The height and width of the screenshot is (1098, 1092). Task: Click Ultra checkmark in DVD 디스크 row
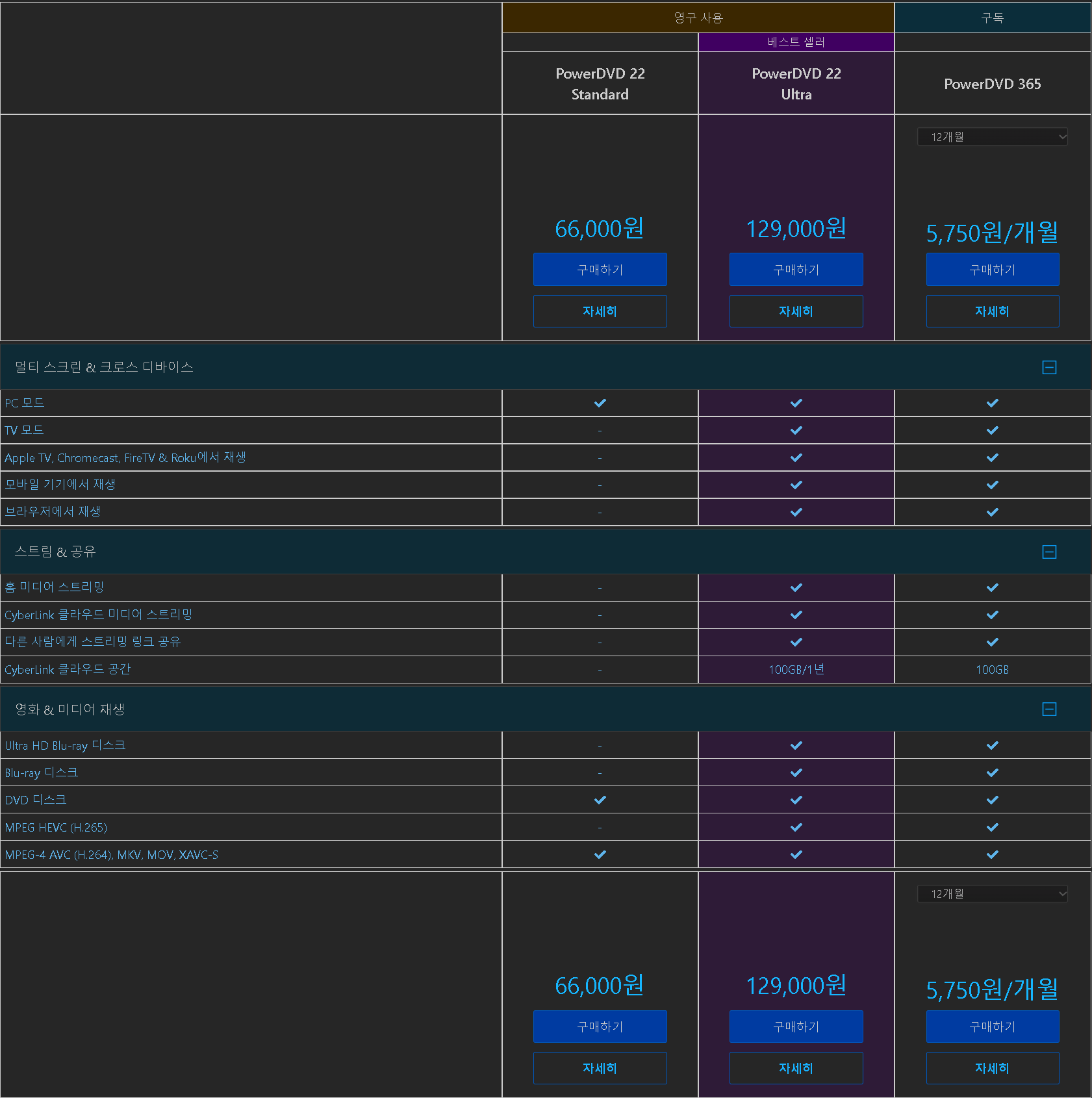[796, 800]
